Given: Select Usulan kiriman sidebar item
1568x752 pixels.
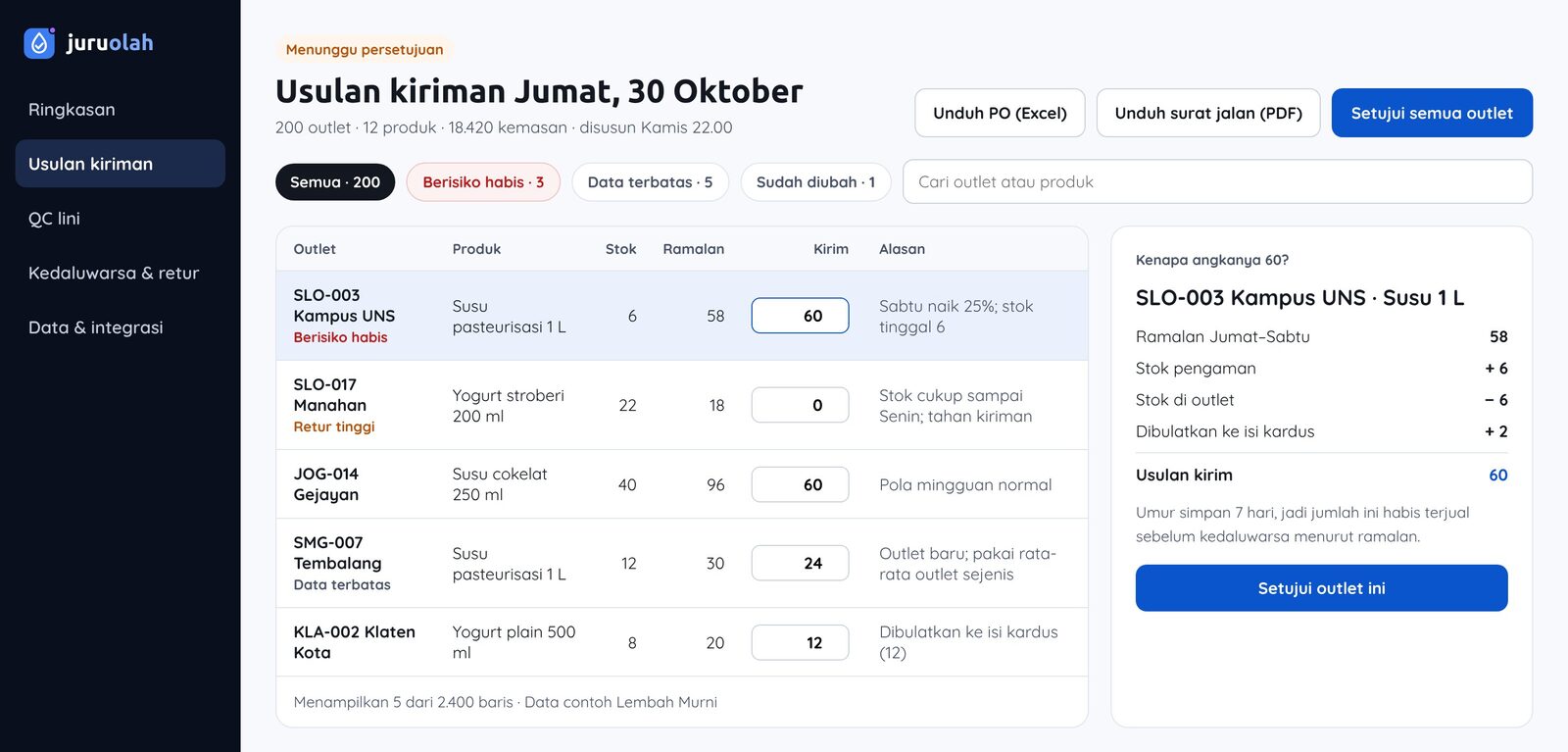Looking at the screenshot, I should pyautogui.click(x=120, y=164).
